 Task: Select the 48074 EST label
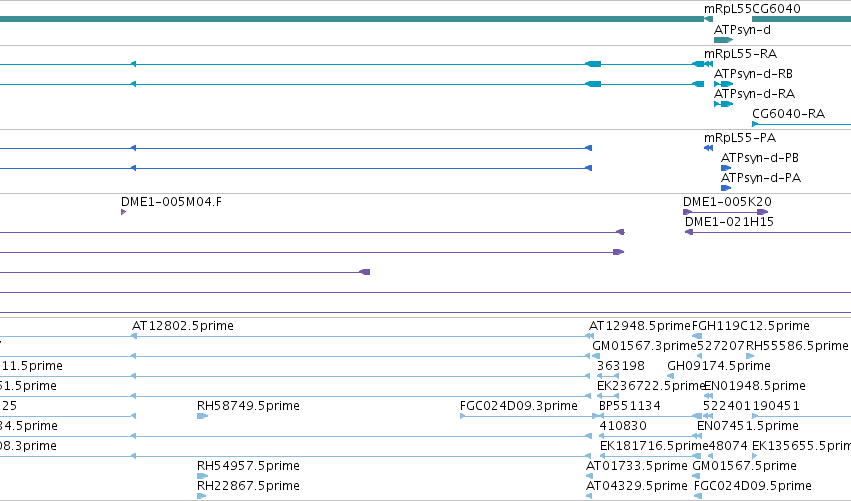tap(728, 446)
